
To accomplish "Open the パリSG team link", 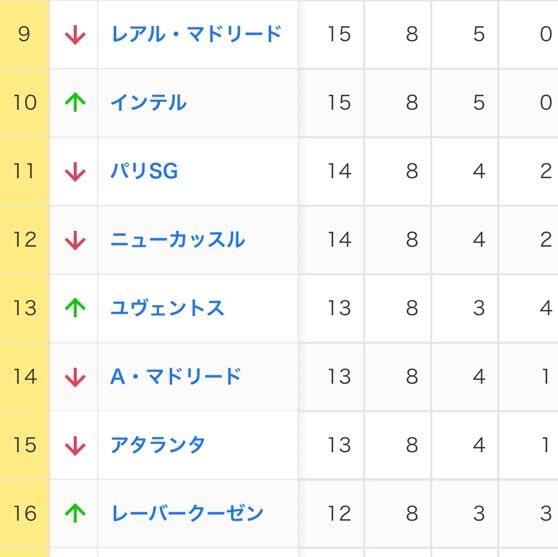I will [x=144, y=171].
